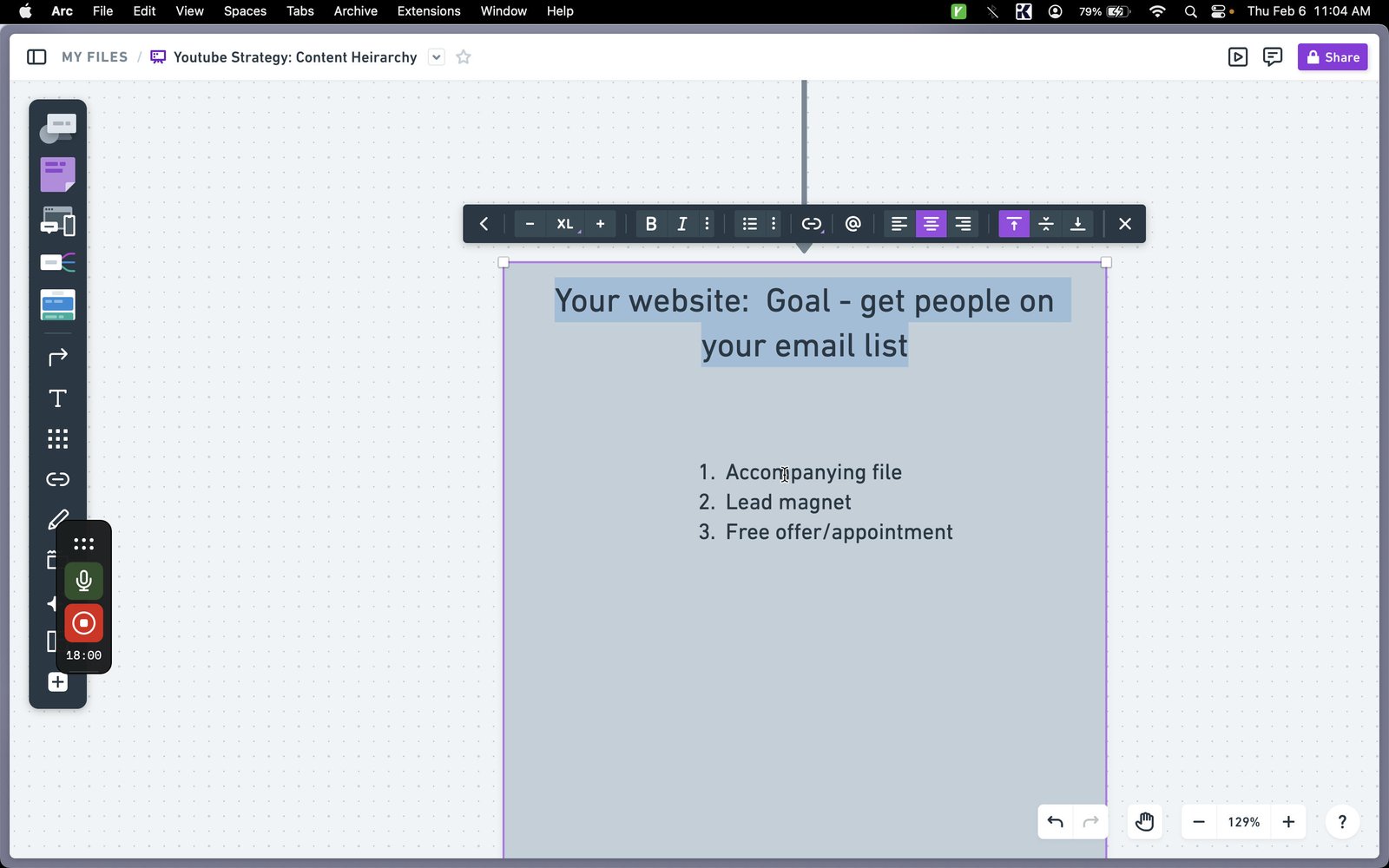Toggle bold formatting
Image resolution: width=1389 pixels, height=868 pixels.
pyautogui.click(x=651, y=224)
